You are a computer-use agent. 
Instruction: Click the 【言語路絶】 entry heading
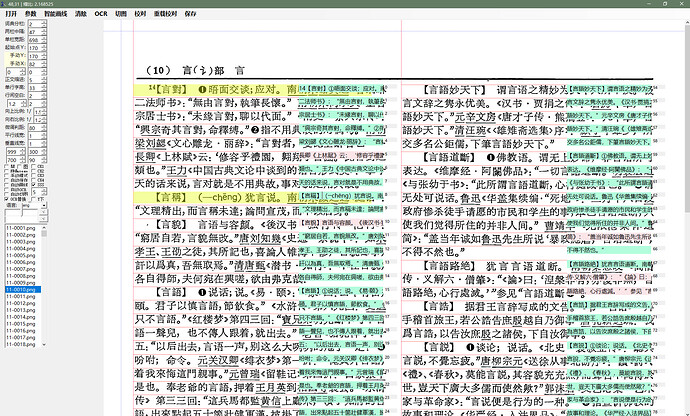(x=449, y=266)
